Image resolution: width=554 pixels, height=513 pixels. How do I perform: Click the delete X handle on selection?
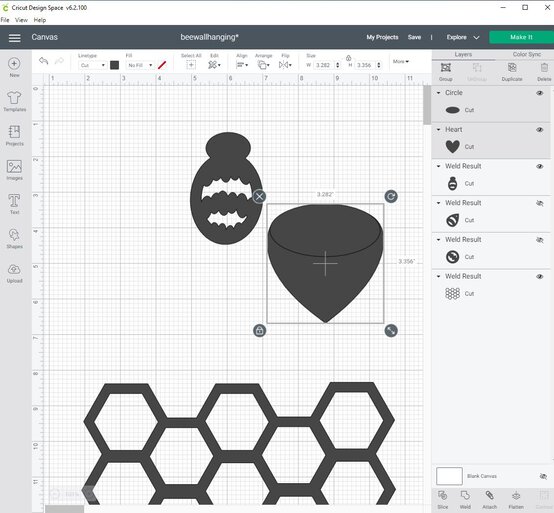coord(259,196)
